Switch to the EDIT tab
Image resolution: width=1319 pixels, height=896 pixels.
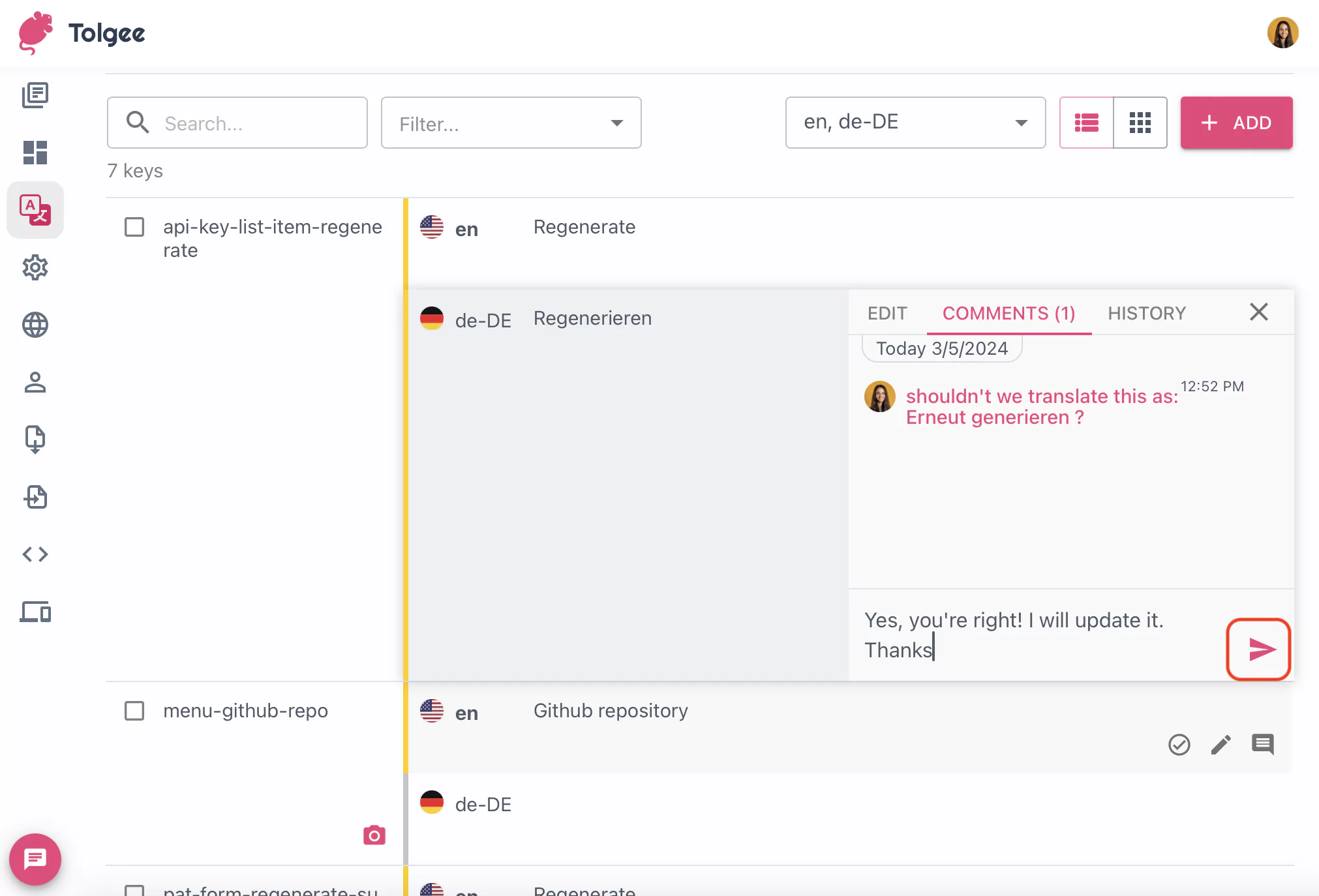(x=887, y=313)
